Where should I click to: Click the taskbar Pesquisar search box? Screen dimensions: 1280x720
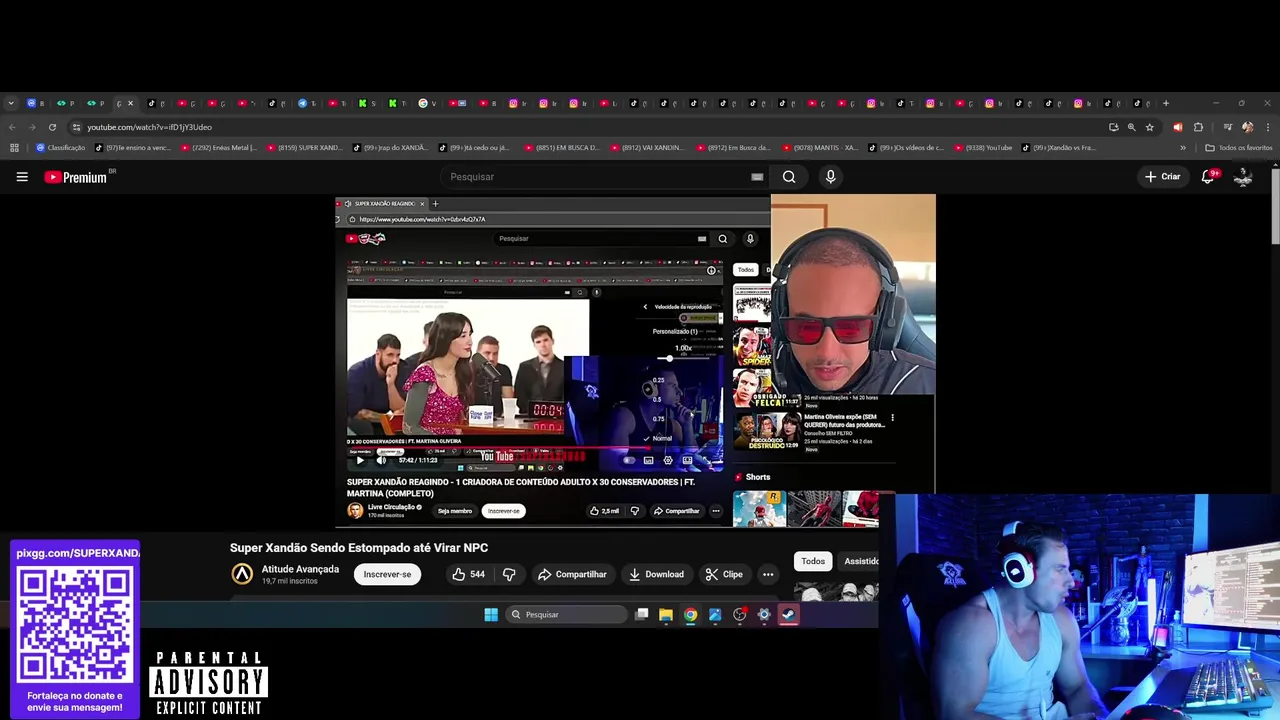coord(566,615)
